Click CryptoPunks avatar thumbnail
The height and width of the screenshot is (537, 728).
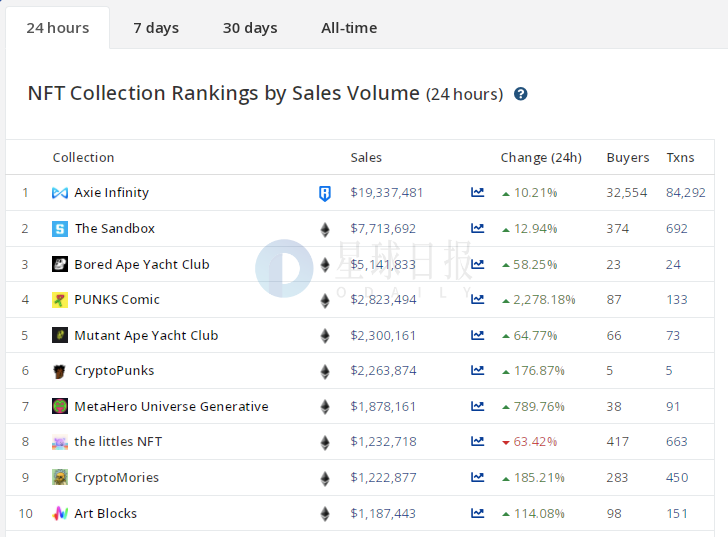(x=60, y=371)
